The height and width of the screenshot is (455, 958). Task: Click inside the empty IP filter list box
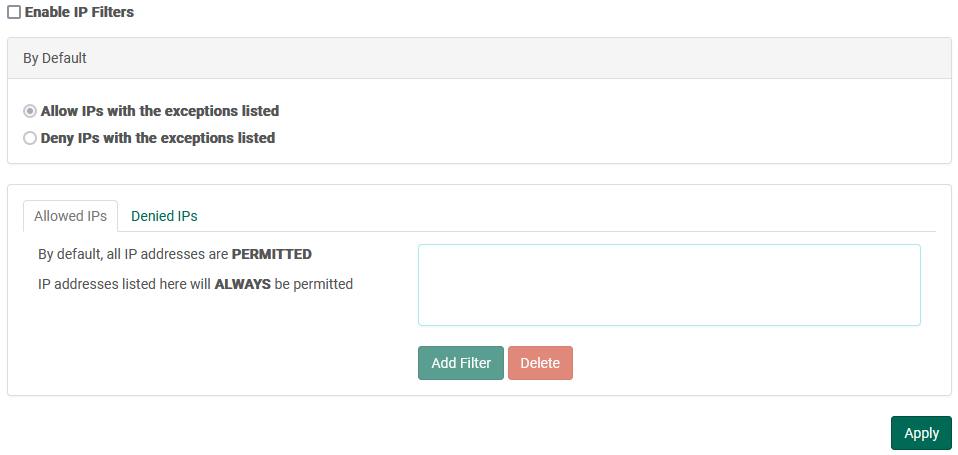pos(668,285)
